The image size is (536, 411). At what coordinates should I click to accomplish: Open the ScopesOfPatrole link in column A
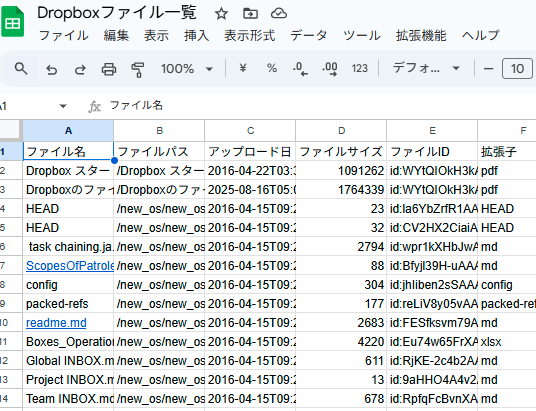(x=70, y=266)
